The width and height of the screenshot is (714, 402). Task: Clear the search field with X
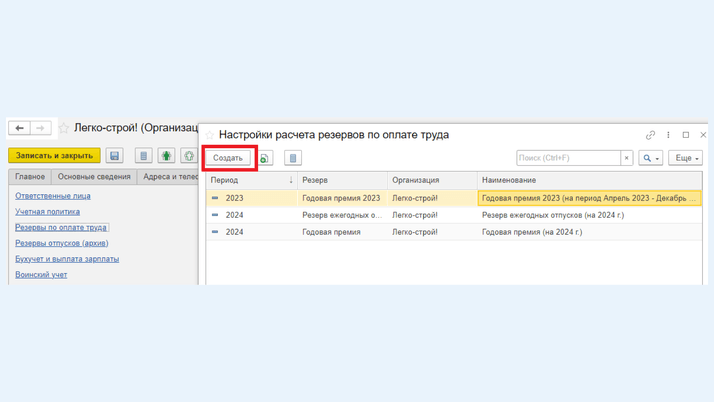tap(627, 158)
